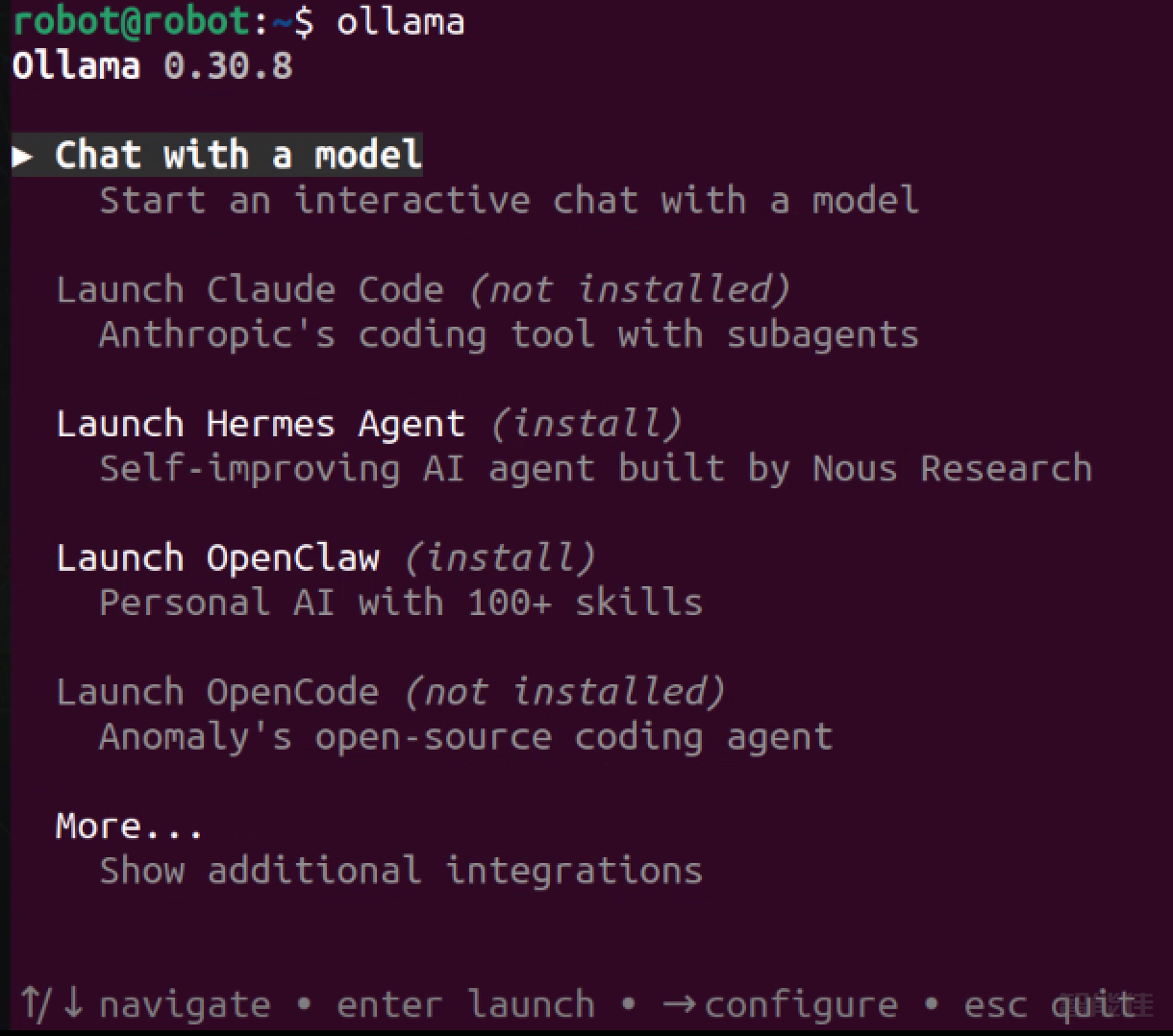Select Launch OpenCode menu entry
Screen dimensions: 1173x1036
(217, 692)
